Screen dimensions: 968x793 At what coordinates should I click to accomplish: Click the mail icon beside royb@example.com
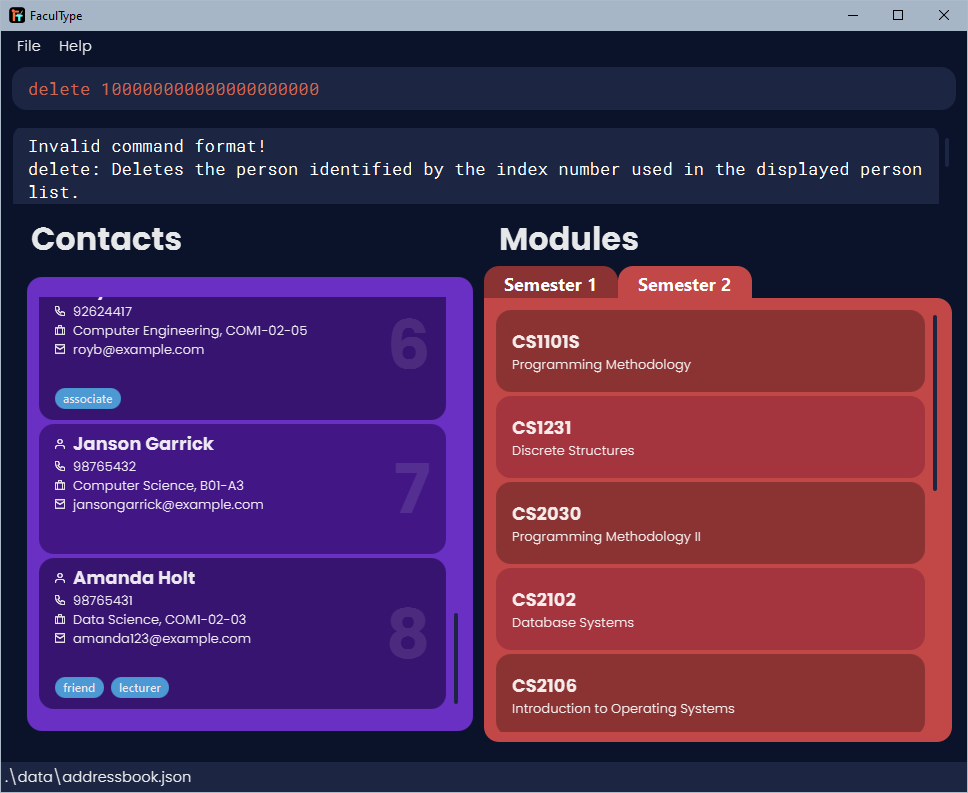coord(60,349)
